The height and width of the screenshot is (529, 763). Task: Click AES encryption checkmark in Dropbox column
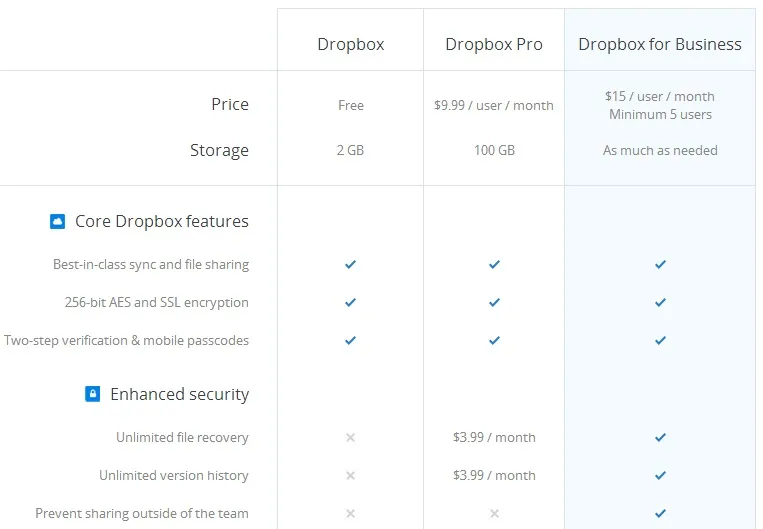pyautogui.click(x=350, y=302)
